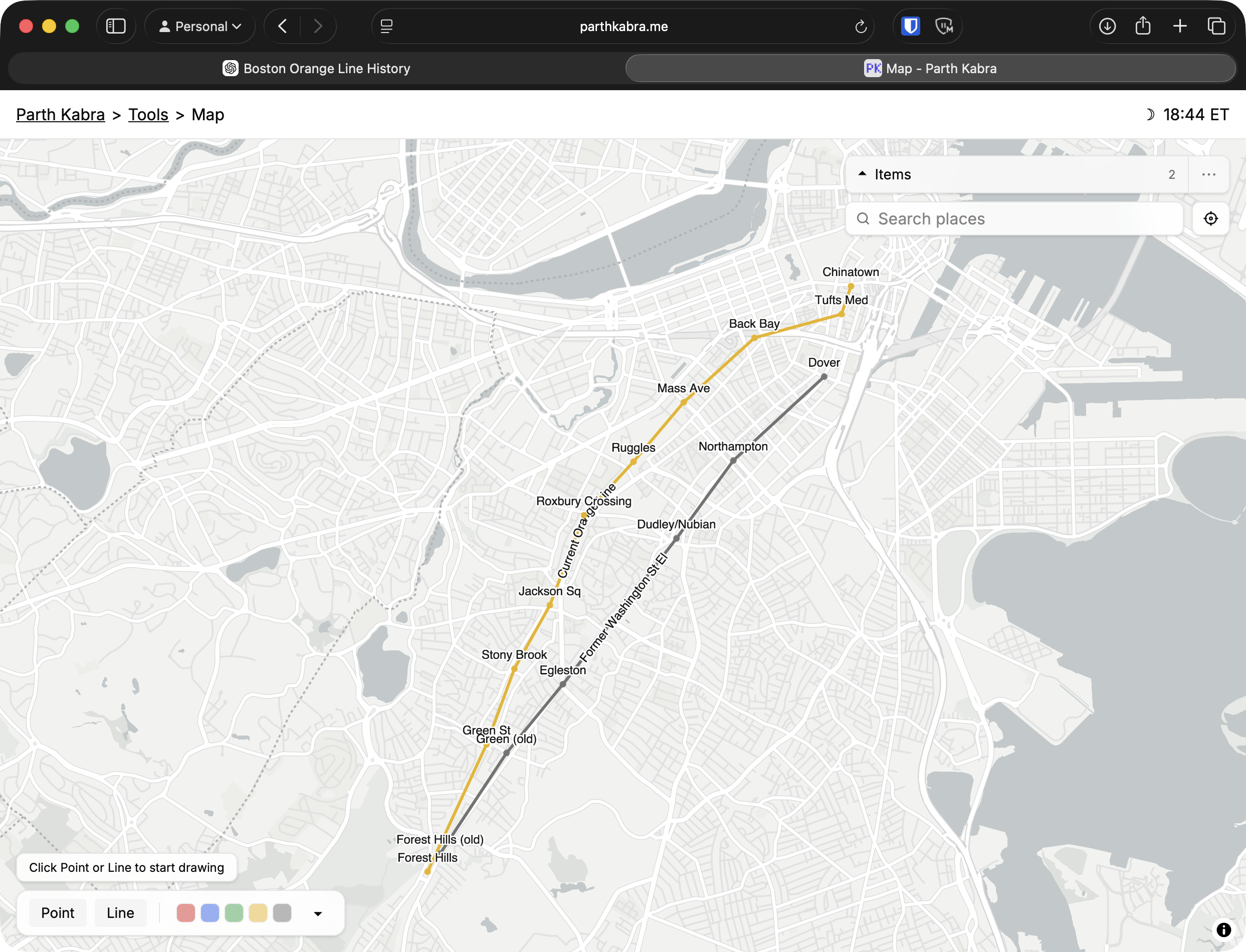The image size is (1246, 952).
Task: Open the Share menu
Action: 1143,26
